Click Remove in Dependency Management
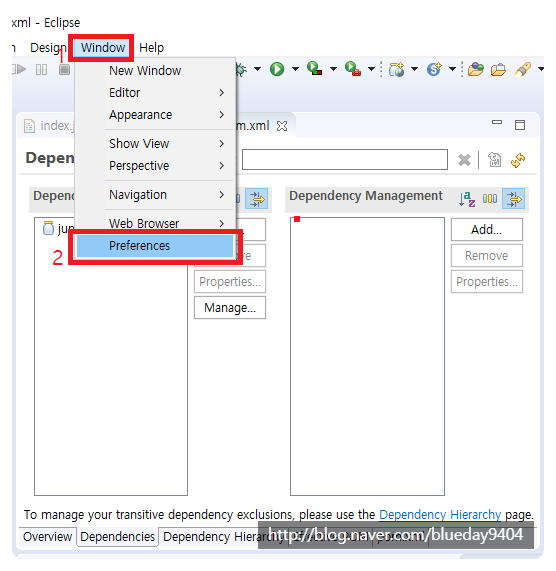 (487, 256)
